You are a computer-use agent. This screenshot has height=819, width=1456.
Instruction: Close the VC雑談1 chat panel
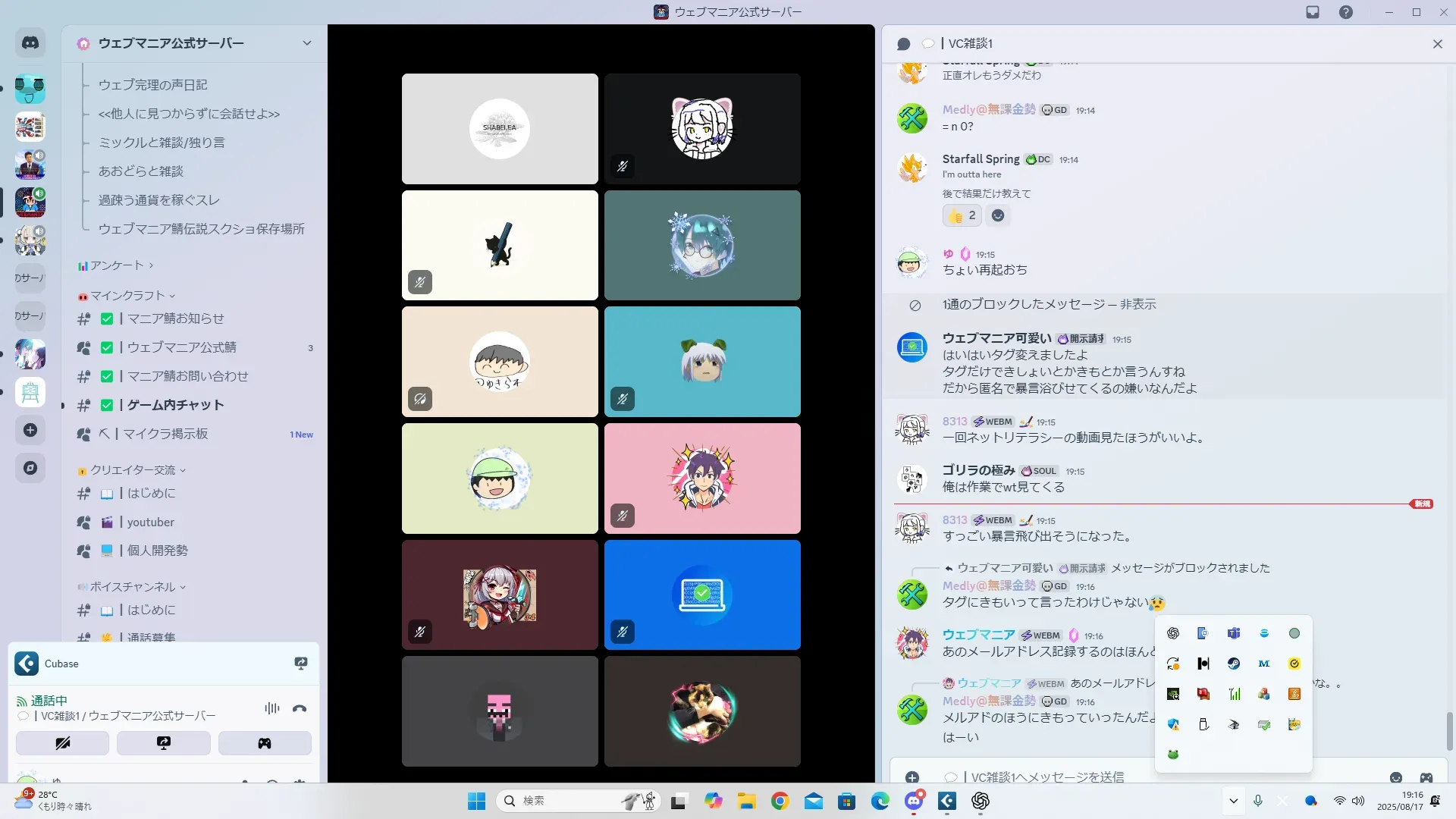[1437, 44]
